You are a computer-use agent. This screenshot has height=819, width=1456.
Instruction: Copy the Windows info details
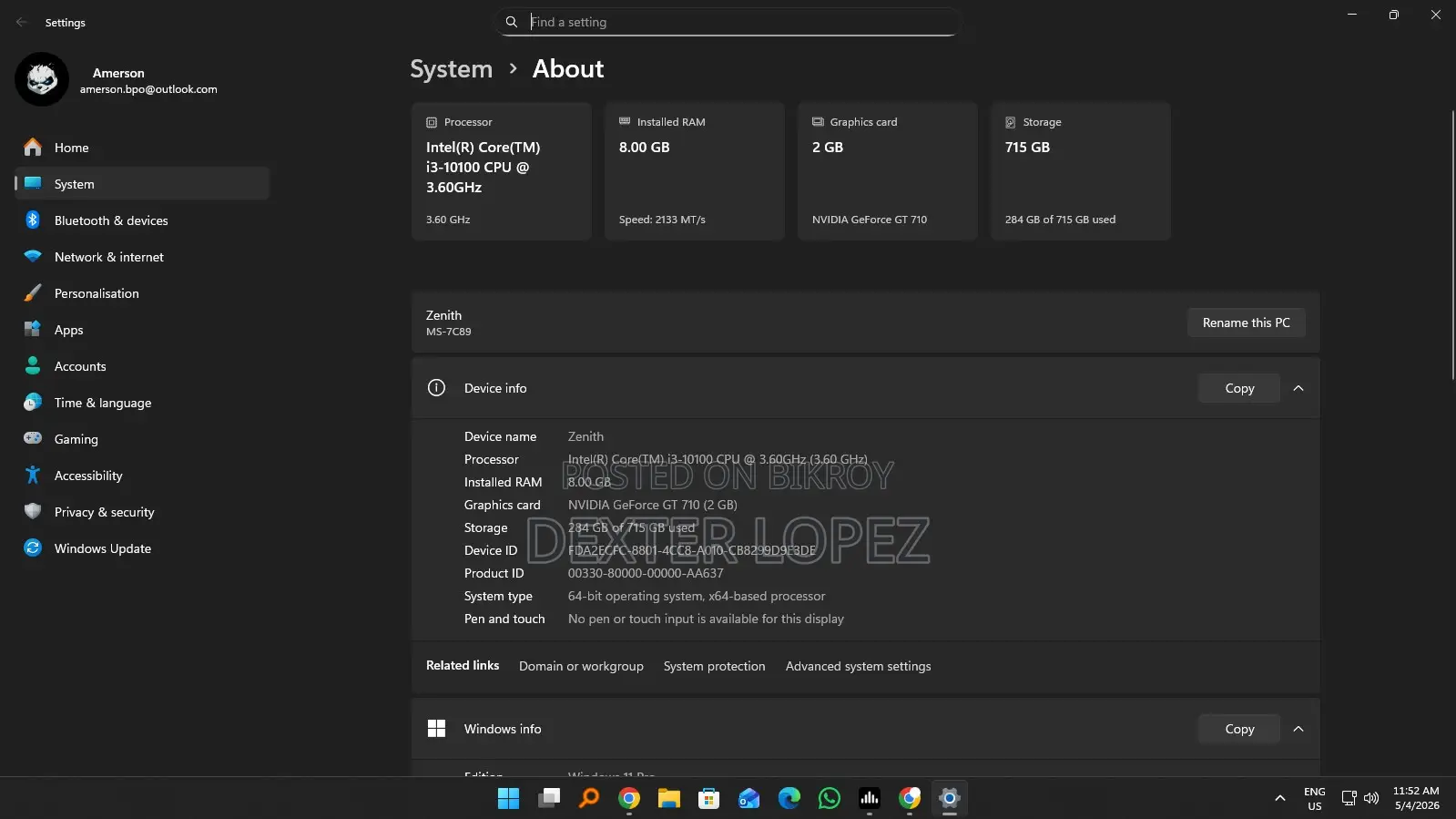coord(1239,729)
